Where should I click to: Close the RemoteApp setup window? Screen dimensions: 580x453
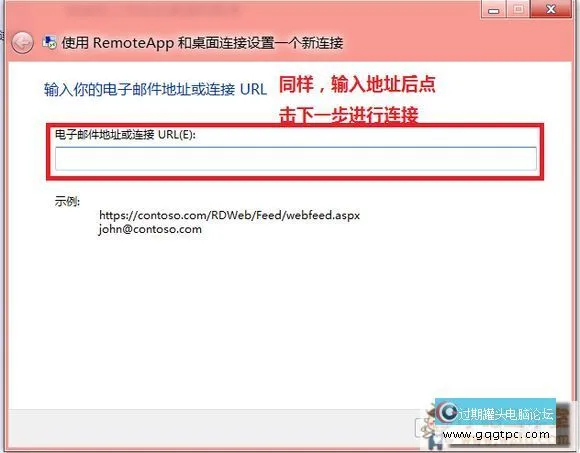(x=551, y=9)
